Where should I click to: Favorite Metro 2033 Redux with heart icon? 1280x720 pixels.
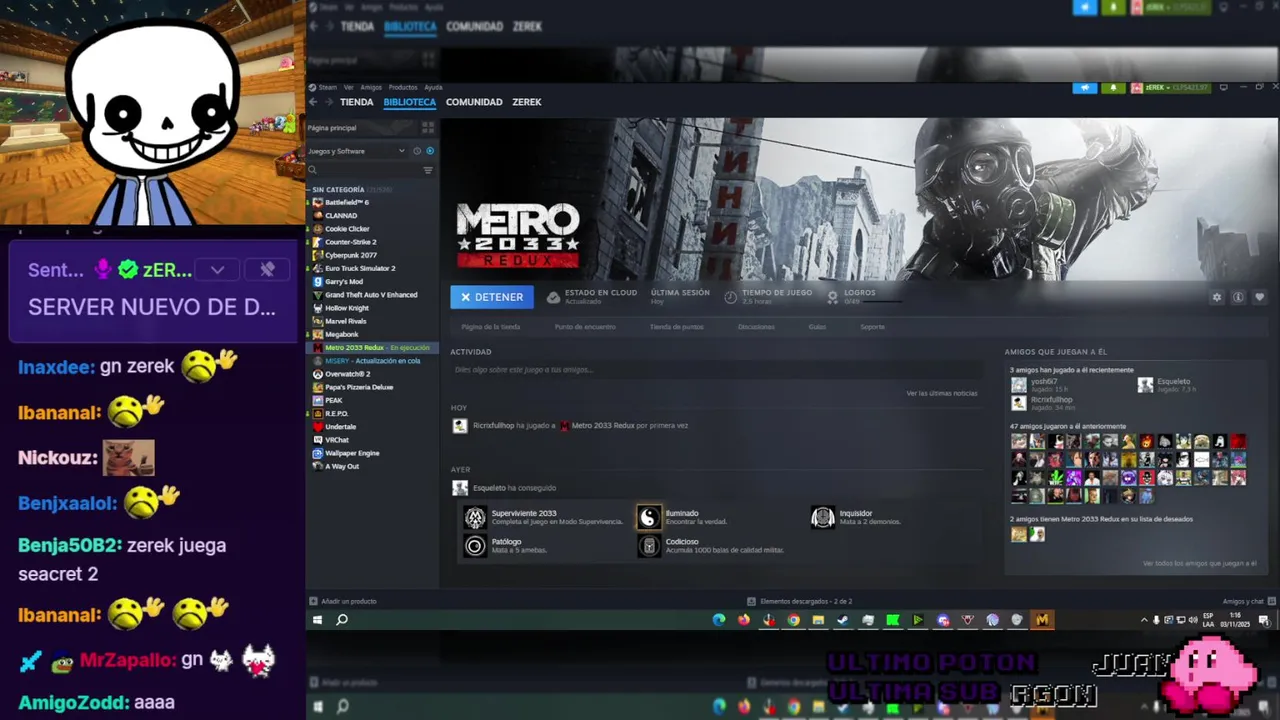[1258, 297]
